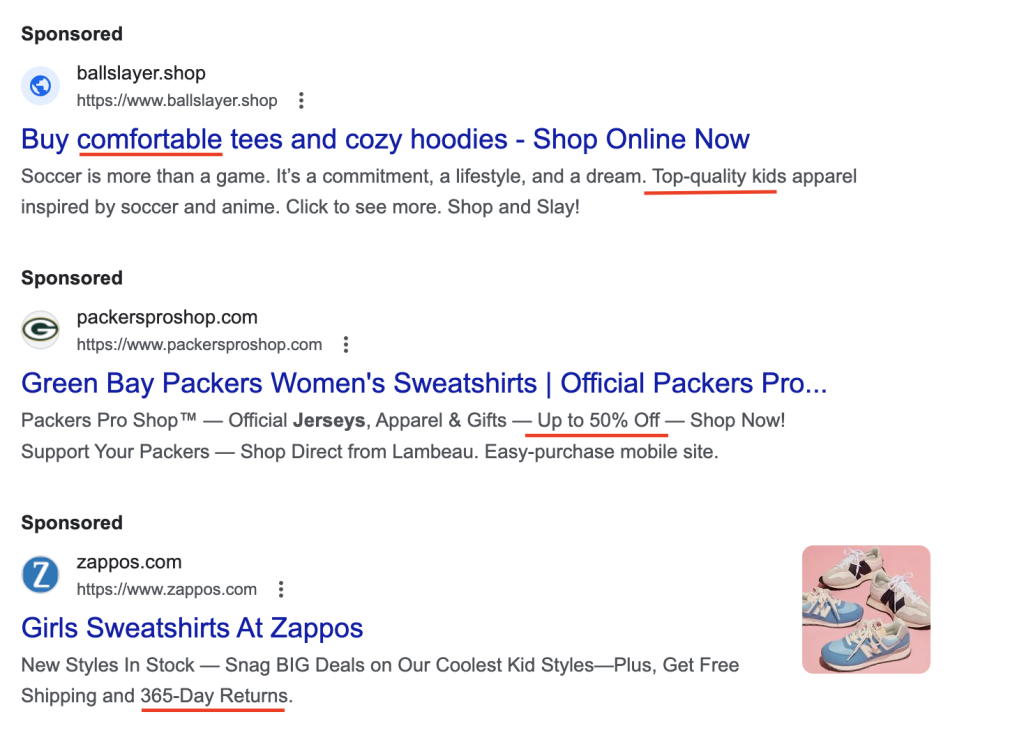Click the https://www.zappos.com URL text
Viewport: 1024px width, 749px height.
pyautogui.click(x=167, y=589)
